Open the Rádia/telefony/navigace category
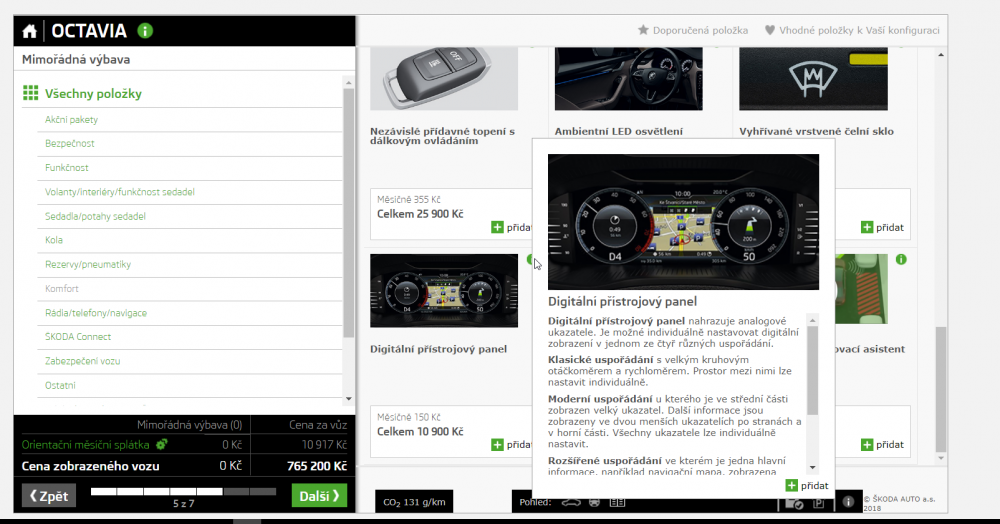 (x=96, y=313)
